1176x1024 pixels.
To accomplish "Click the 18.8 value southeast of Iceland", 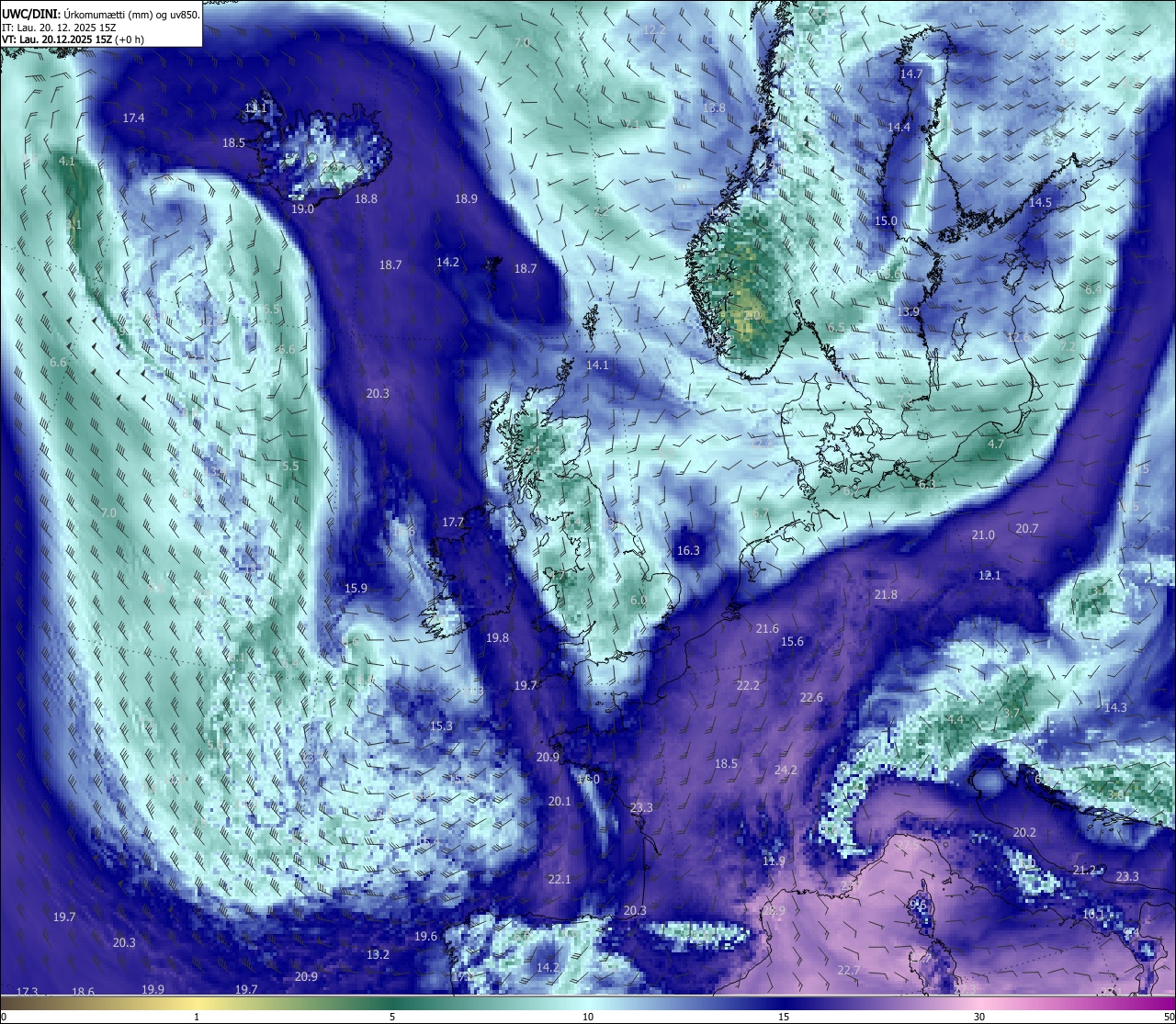I will [366, 198].
